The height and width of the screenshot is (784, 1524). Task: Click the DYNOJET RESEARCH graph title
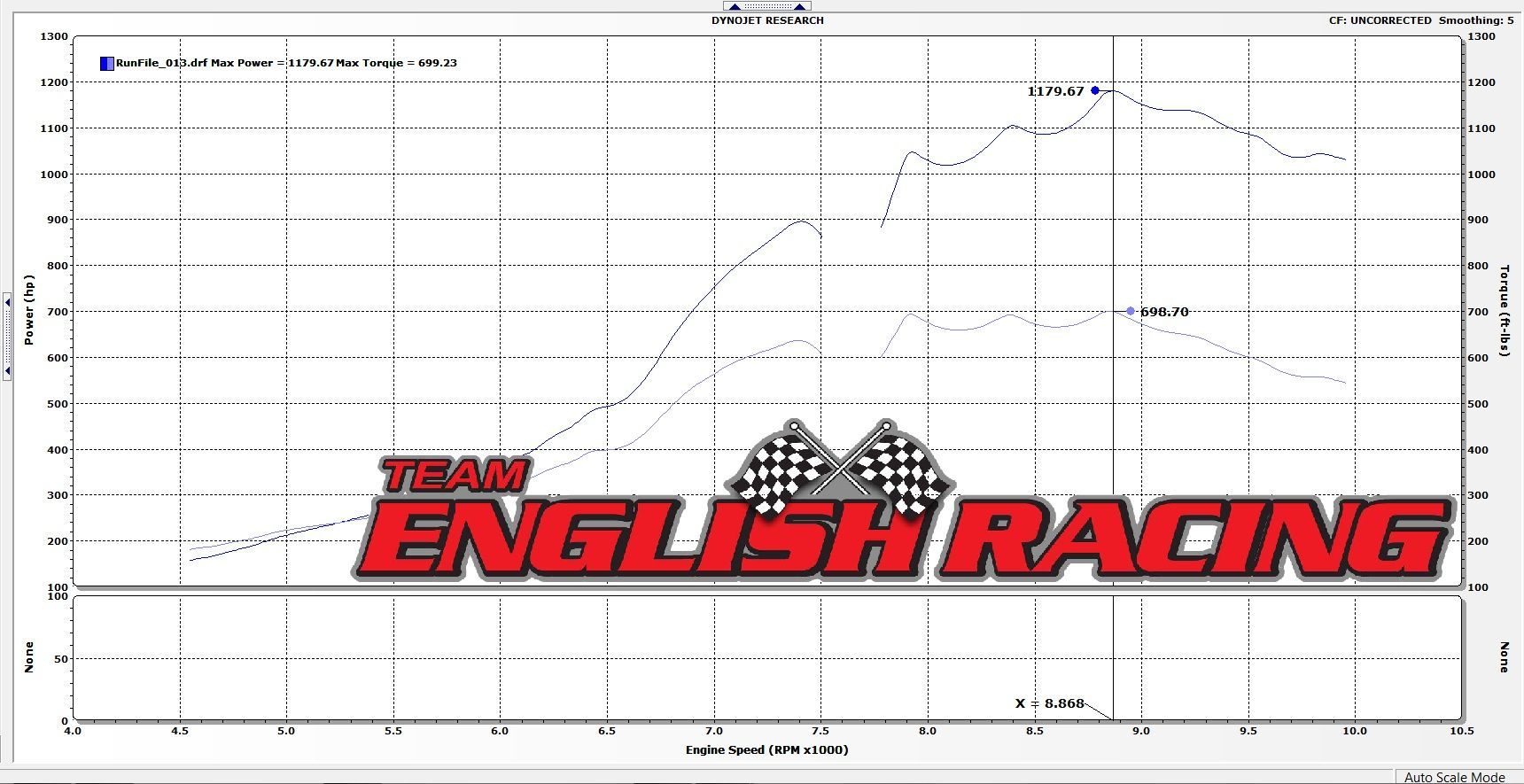coord(767,20)
